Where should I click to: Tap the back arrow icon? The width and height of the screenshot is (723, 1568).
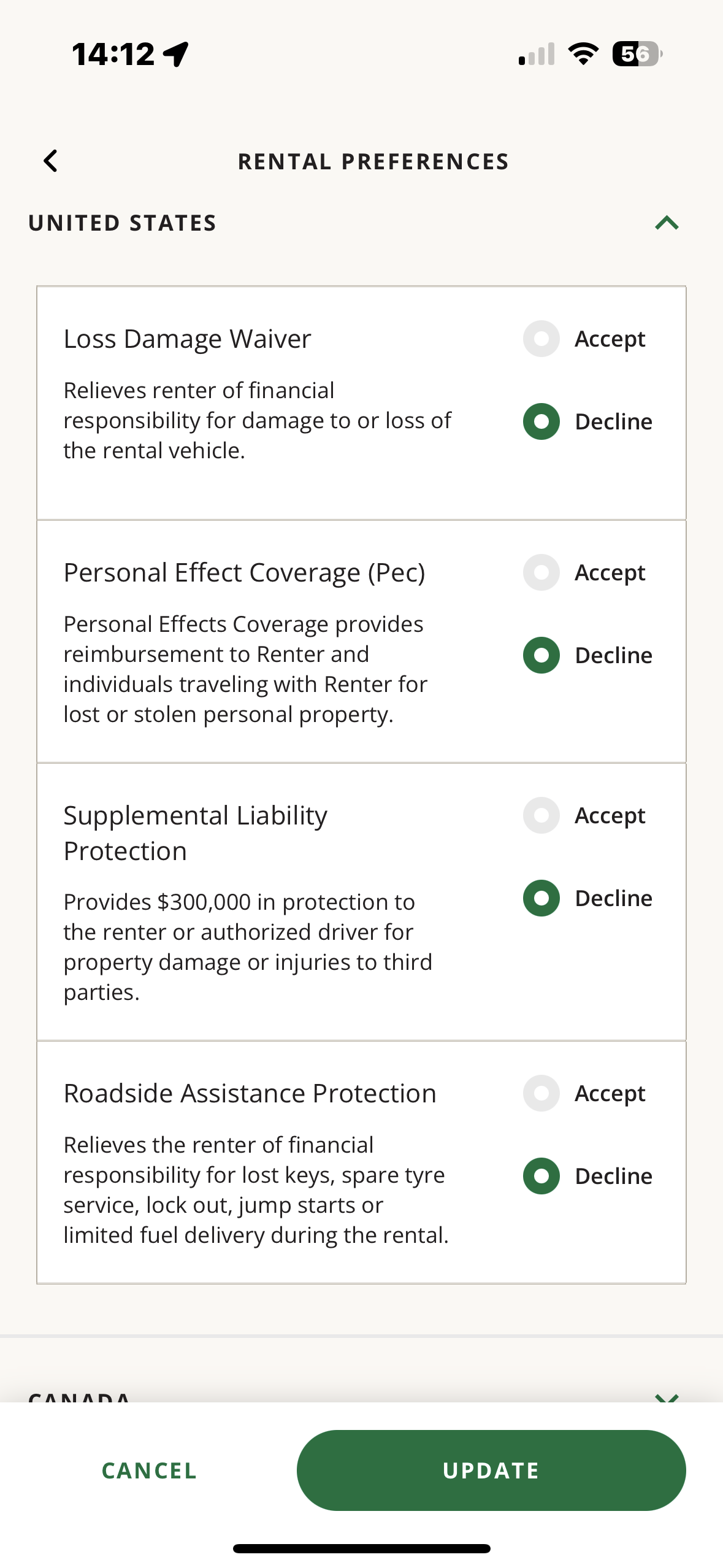(51, 161)
